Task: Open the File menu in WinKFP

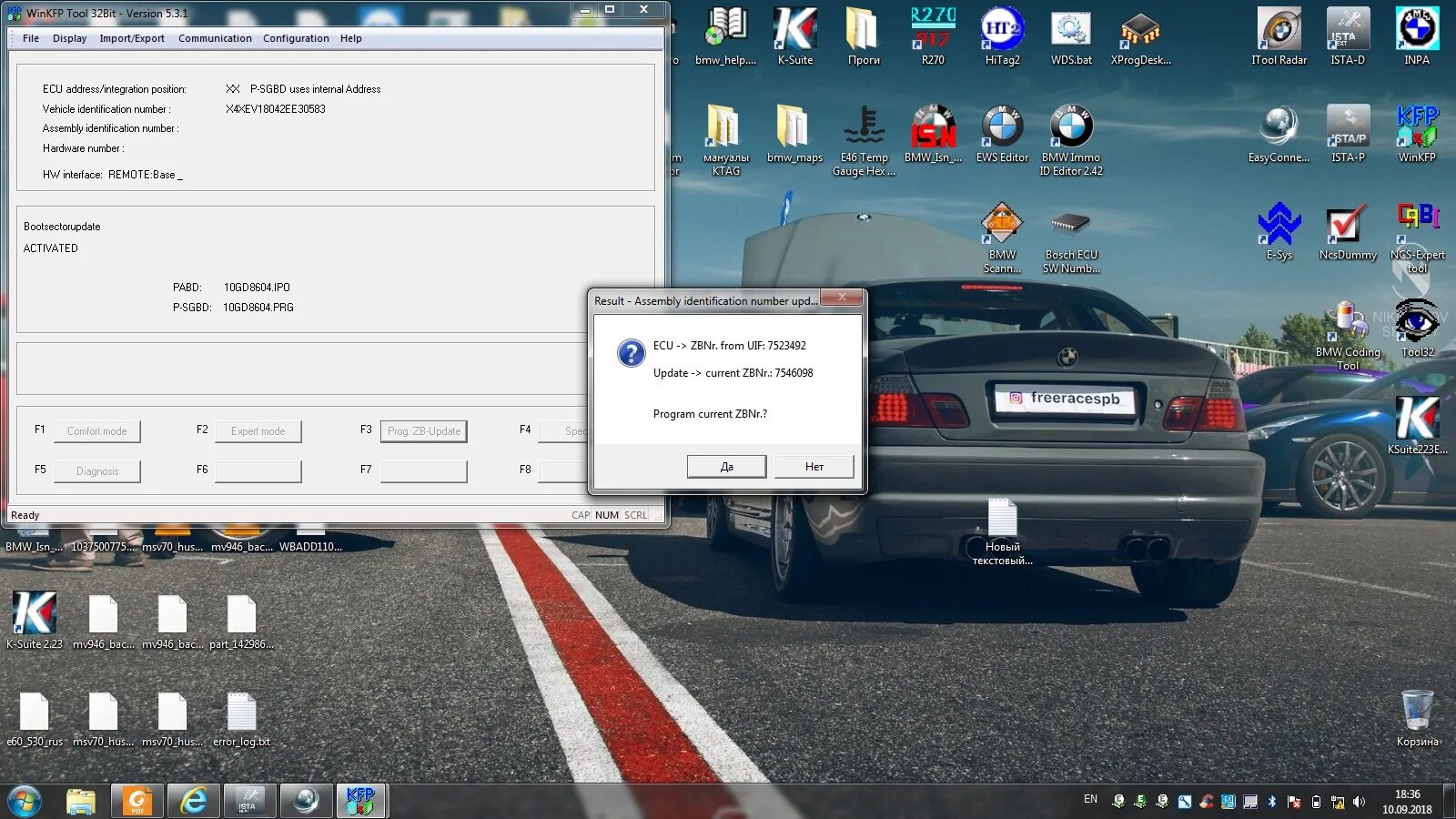Action: (x=30, y=38)
